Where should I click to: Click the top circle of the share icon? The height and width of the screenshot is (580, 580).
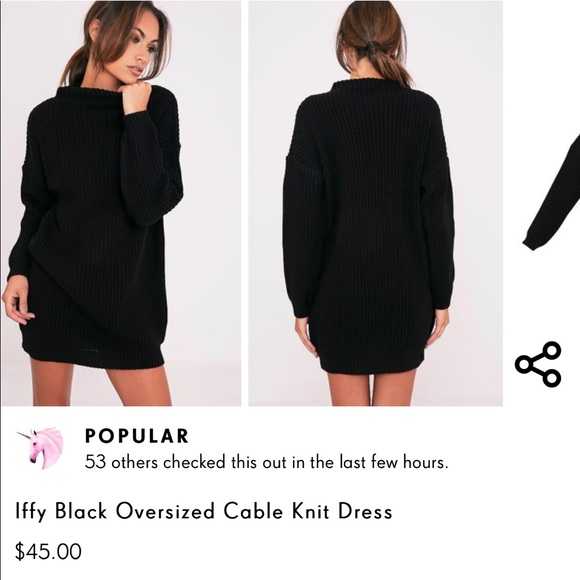551,351
